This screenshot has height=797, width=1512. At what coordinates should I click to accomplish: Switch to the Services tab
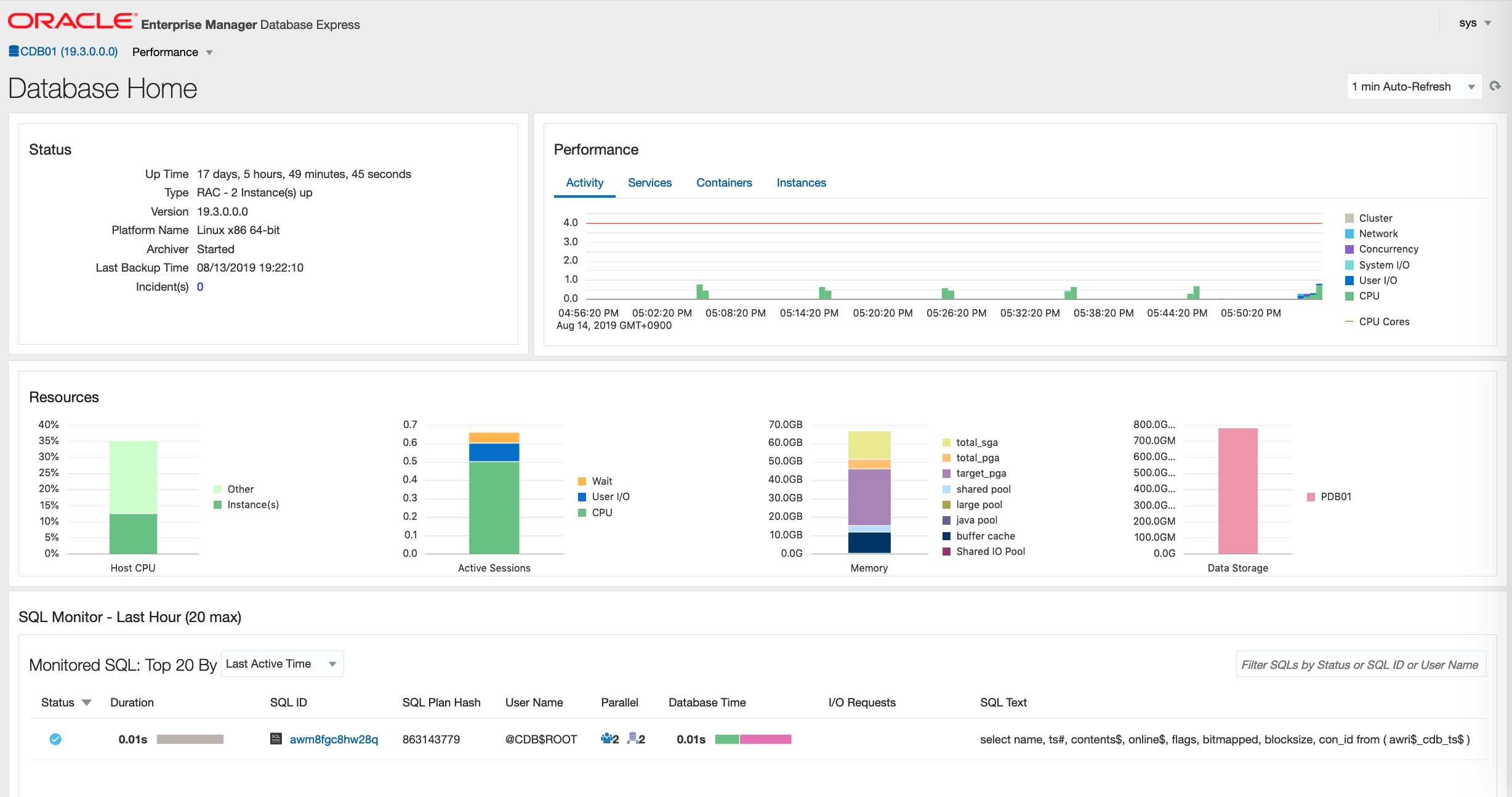click(649, 183)
